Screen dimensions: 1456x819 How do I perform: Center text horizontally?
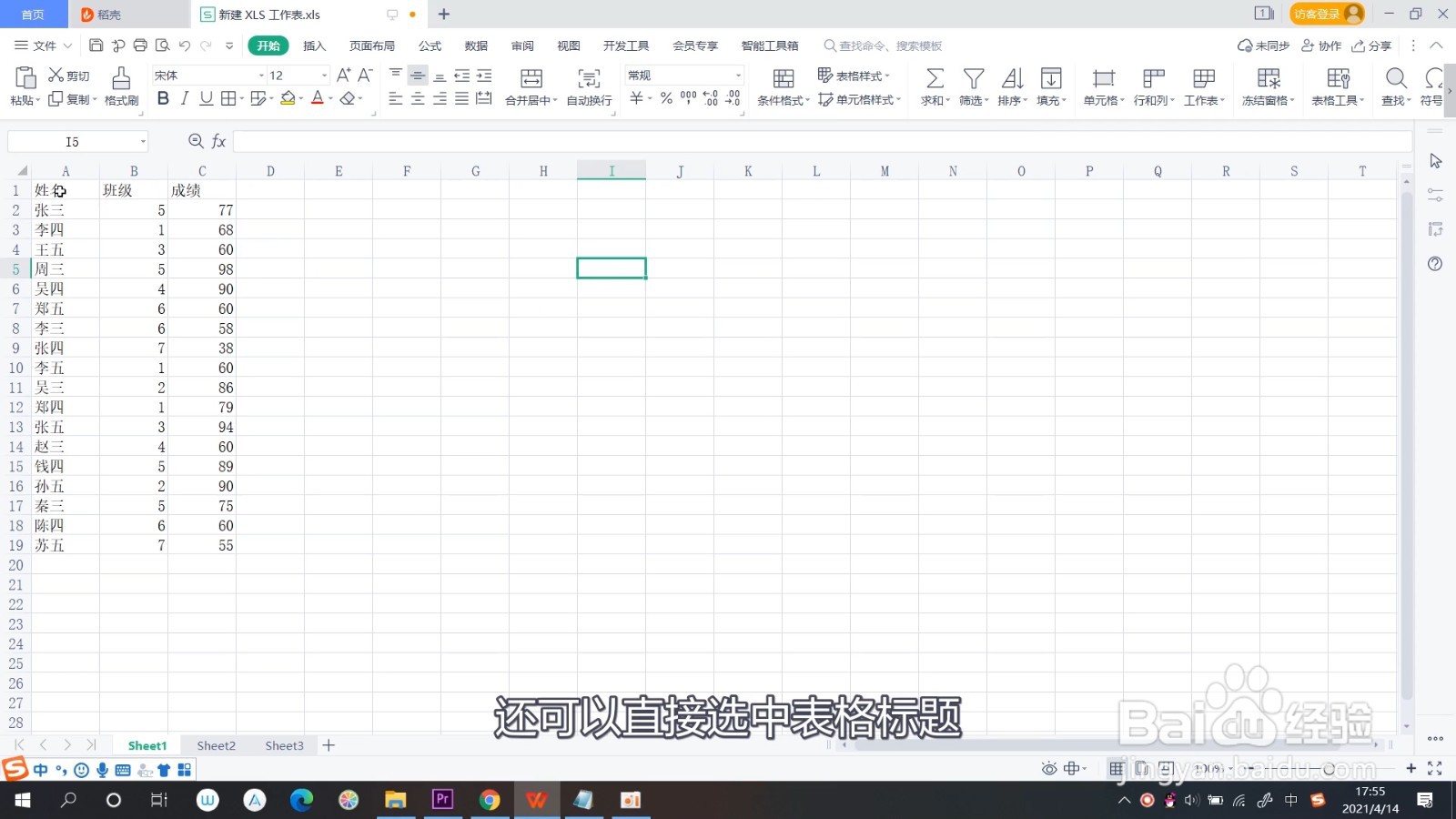pyautogui.click(x=418, y=98)
